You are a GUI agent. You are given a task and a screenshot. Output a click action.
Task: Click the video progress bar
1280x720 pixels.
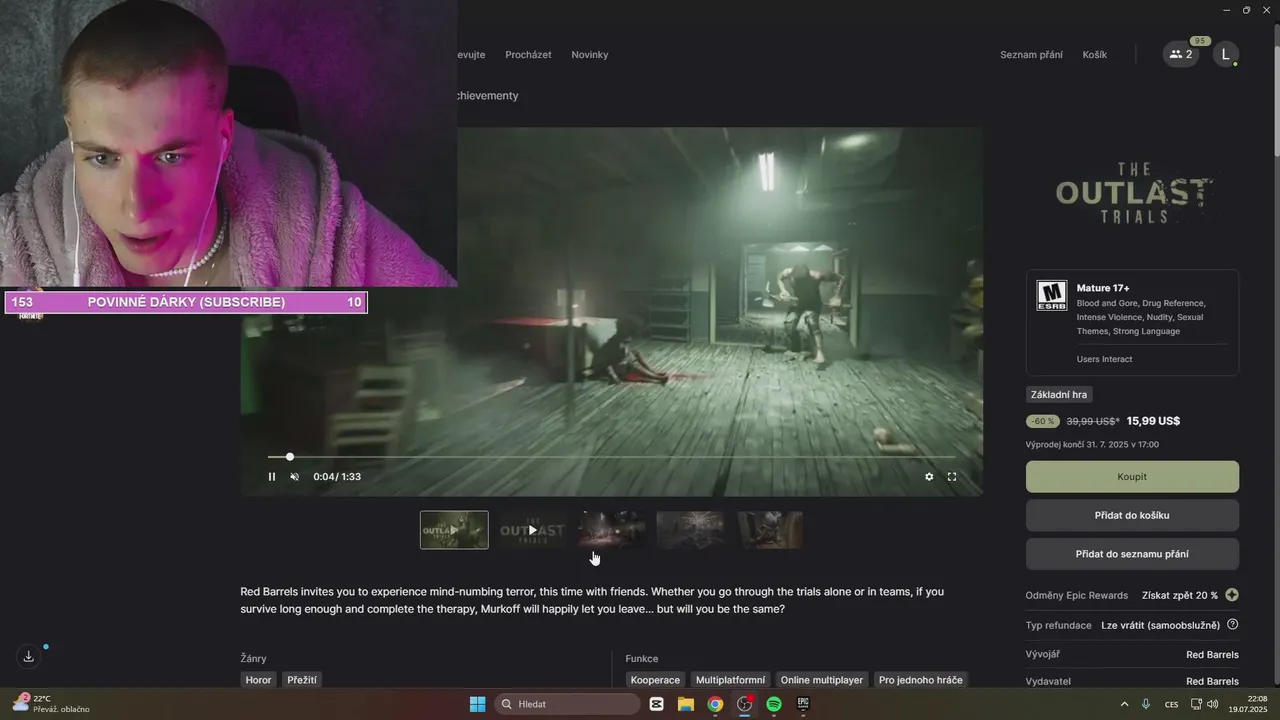[611, 457]
